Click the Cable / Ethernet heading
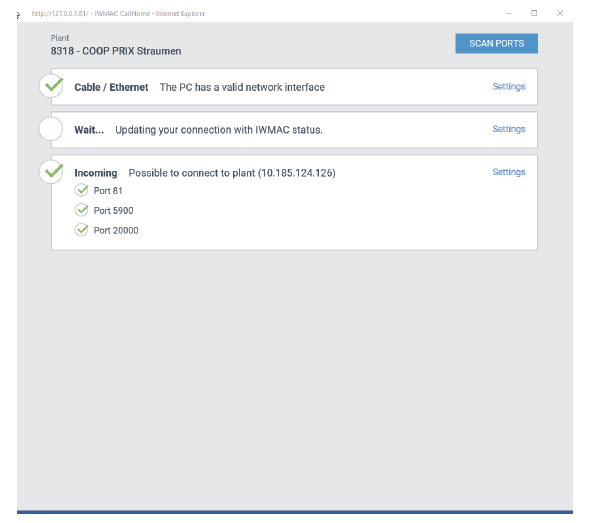This screenshot has height=523, width=594. pyautogui.click(x=111, y=87)
